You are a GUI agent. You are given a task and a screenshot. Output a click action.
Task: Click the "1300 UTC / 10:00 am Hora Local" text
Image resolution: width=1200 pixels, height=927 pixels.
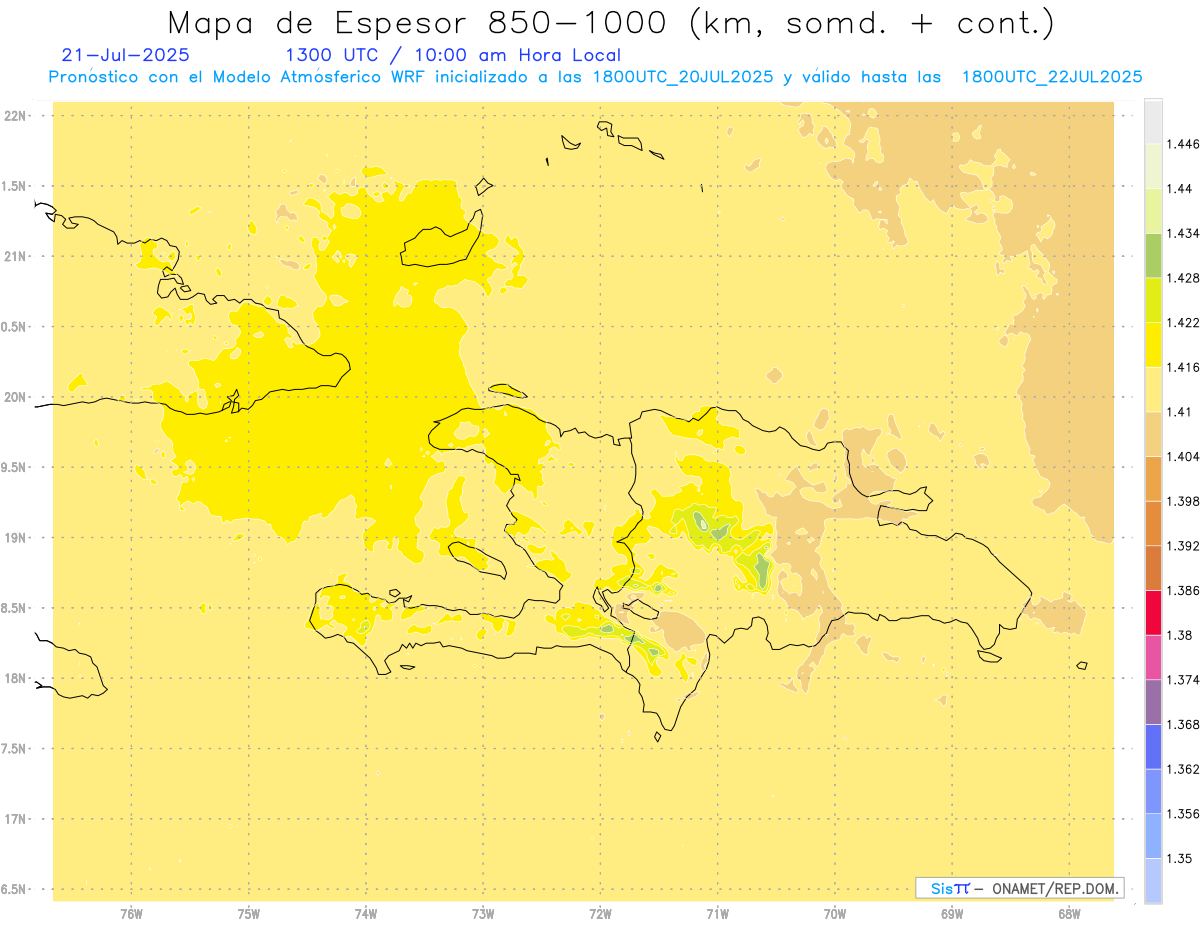click(x=453, y=55)
